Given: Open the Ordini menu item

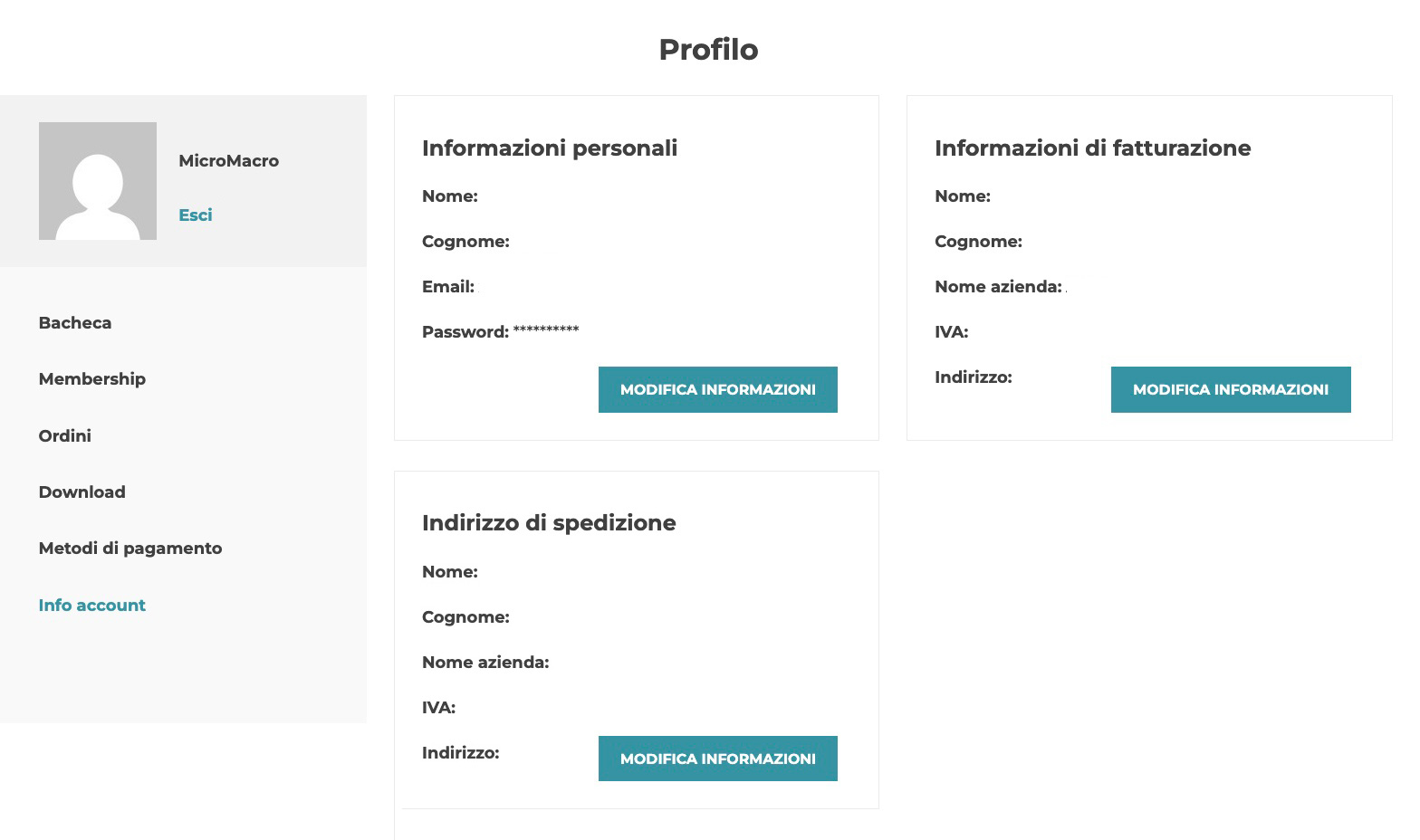Looking at the screenshot, I should [65, 436].
